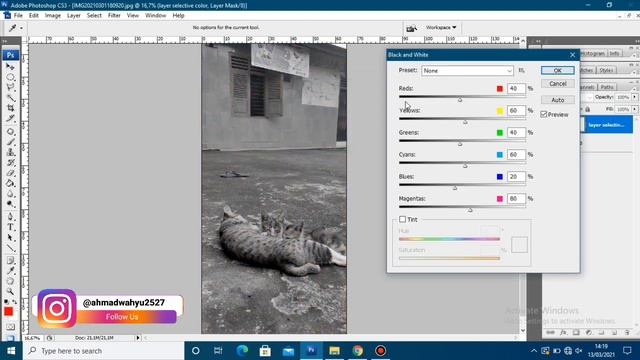Select the Eraser tool
Viewport: 640px width, 360px height.
coord(10,173)
